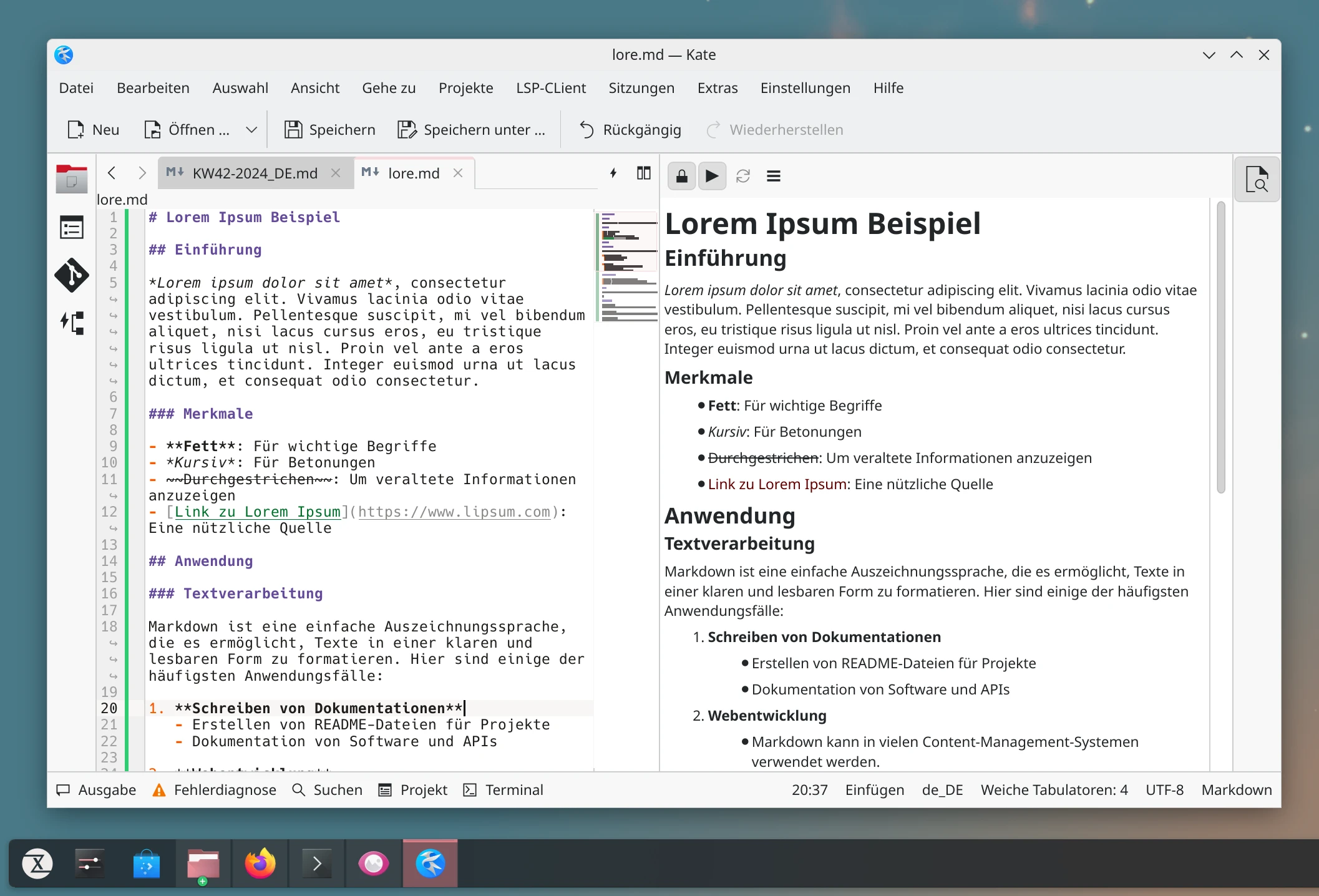Open the file manager folder in taskbar
The width and height of the screenshot is (1319, 896).
[x=203, y=865]
